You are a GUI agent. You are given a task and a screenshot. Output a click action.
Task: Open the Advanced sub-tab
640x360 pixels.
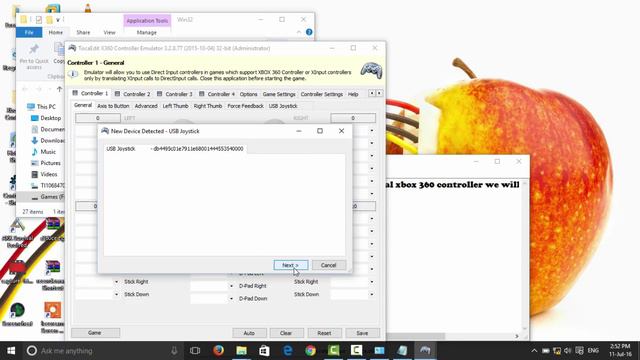point(146,106)
